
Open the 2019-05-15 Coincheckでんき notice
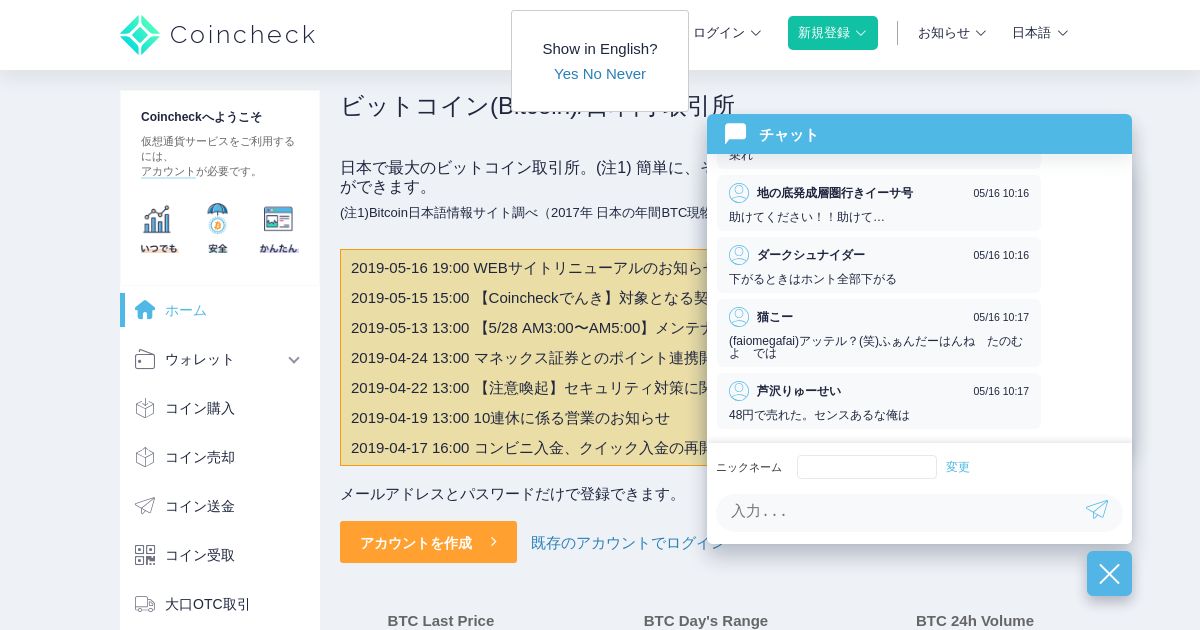[x=528, y=298]
